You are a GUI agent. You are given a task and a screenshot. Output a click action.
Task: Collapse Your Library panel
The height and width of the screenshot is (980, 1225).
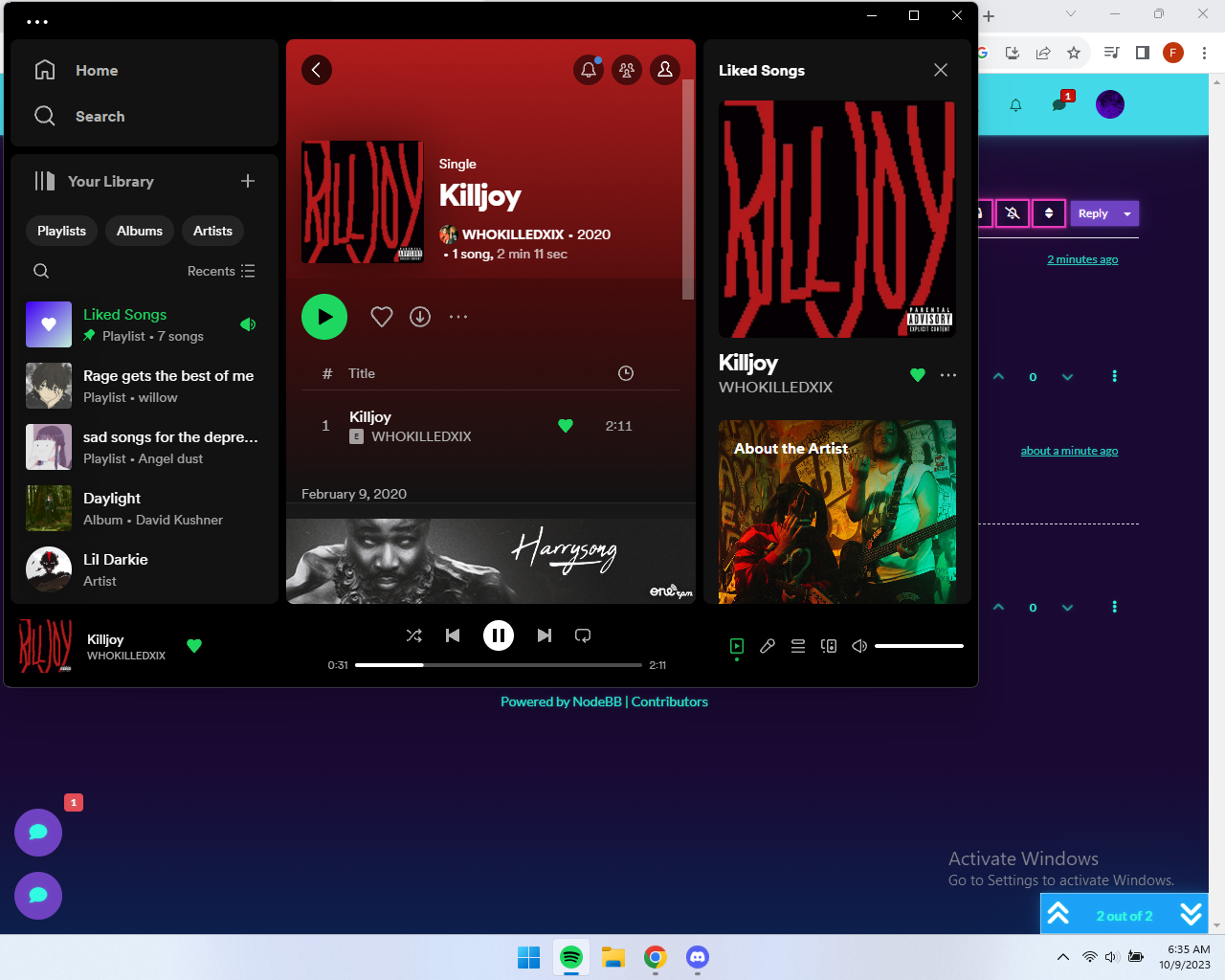click(94, 181)
